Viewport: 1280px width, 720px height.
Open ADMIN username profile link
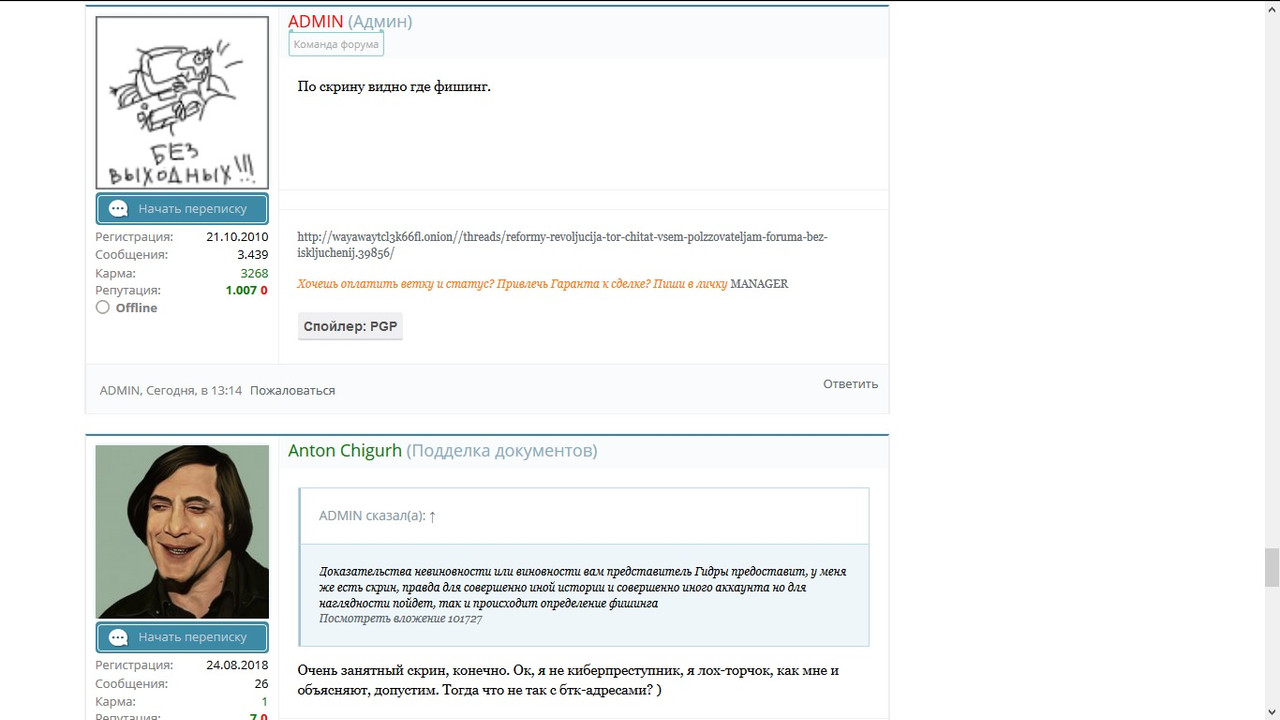[x=316, y=21]
